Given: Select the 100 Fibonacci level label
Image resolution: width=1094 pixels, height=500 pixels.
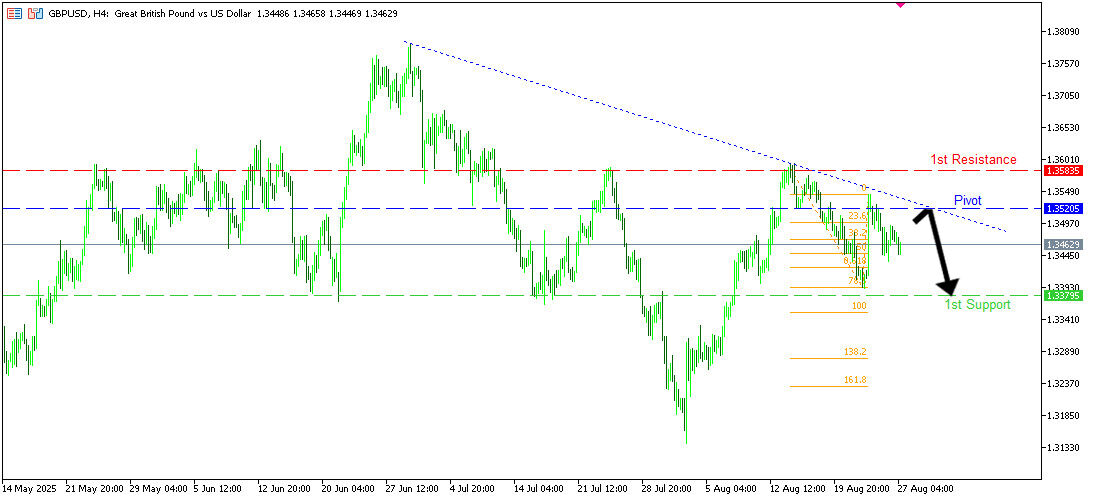Looking at the screenshot, I should pos(859,306).
